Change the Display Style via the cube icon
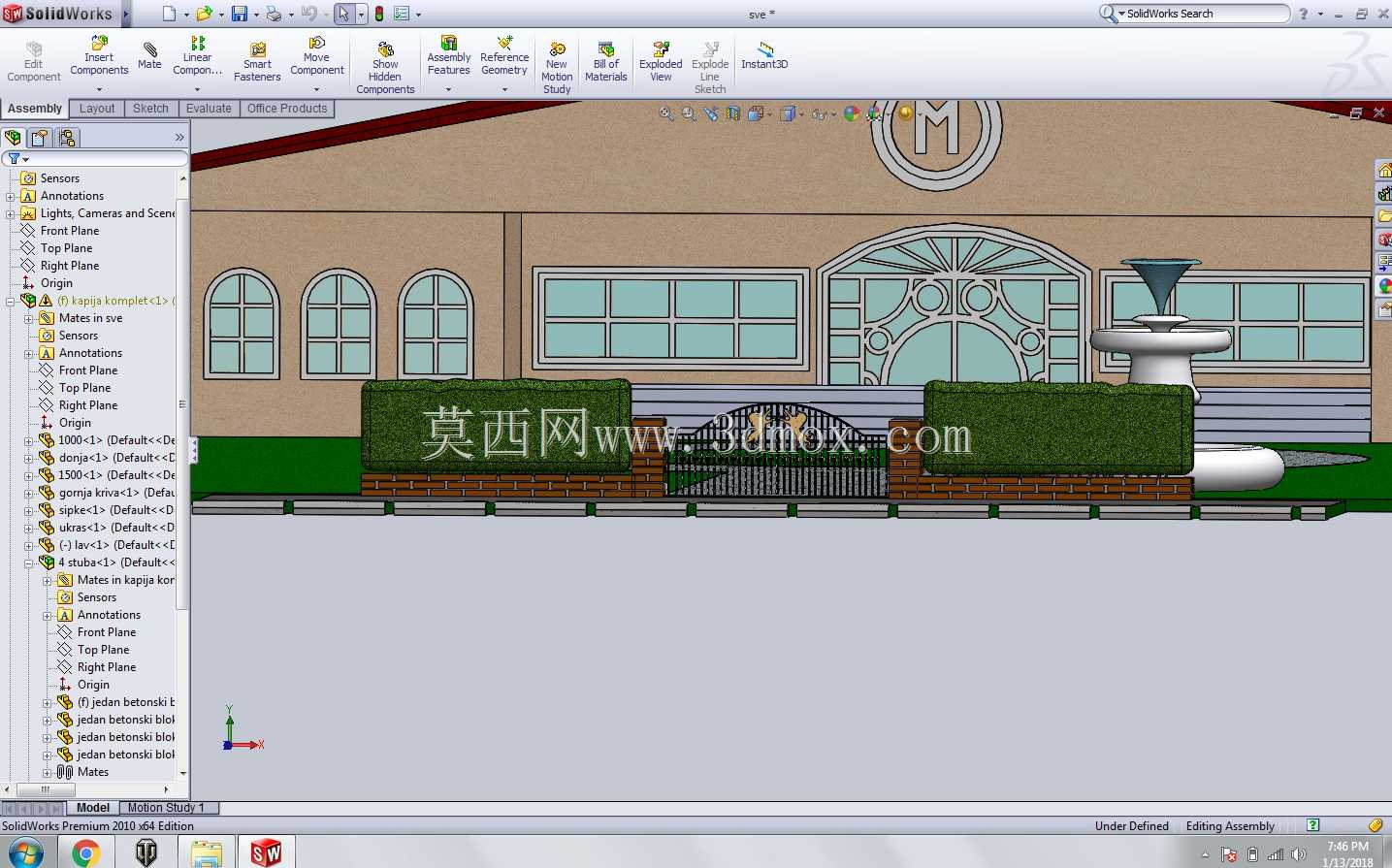Image resolution: width=1392 pixels, height=868 pixels. [x=788, y=113]
